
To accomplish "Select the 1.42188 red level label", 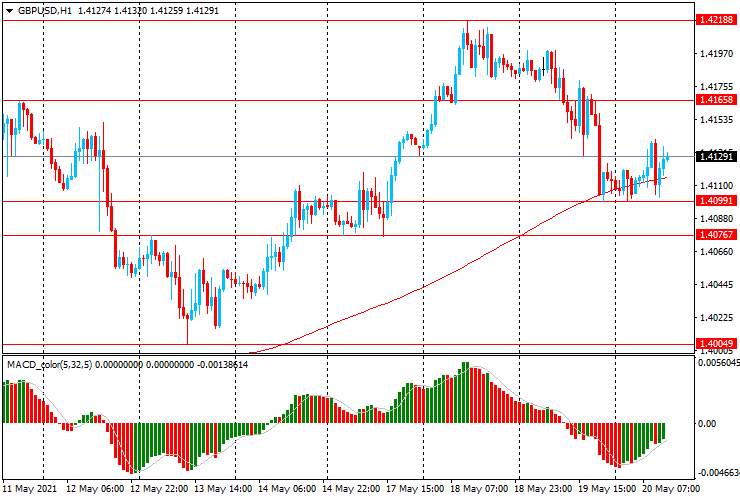I will (x=716, y=19).
